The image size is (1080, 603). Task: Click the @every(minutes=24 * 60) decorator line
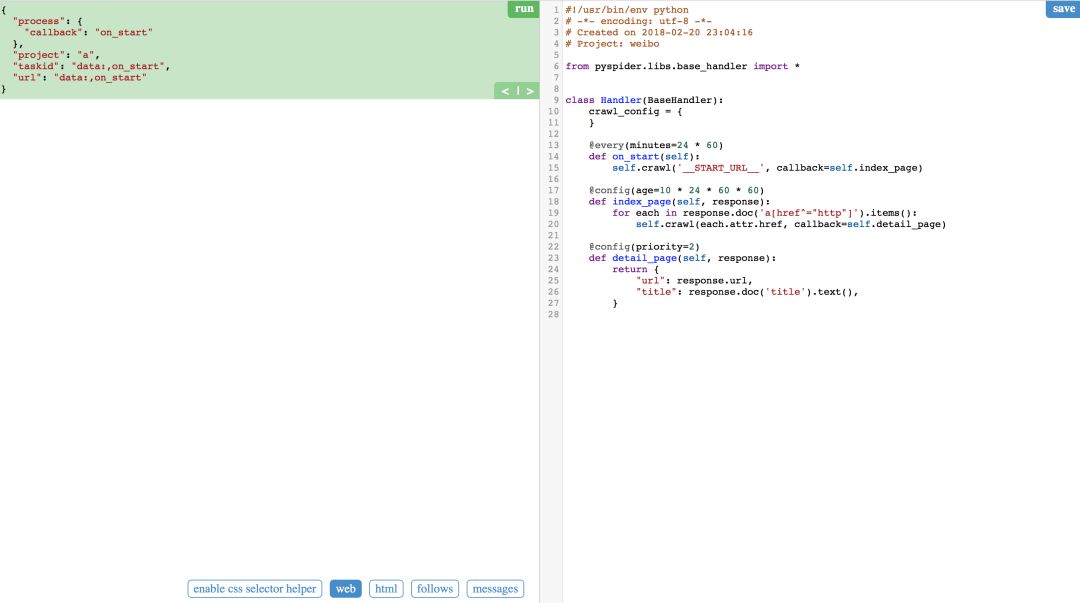(656, 145)
